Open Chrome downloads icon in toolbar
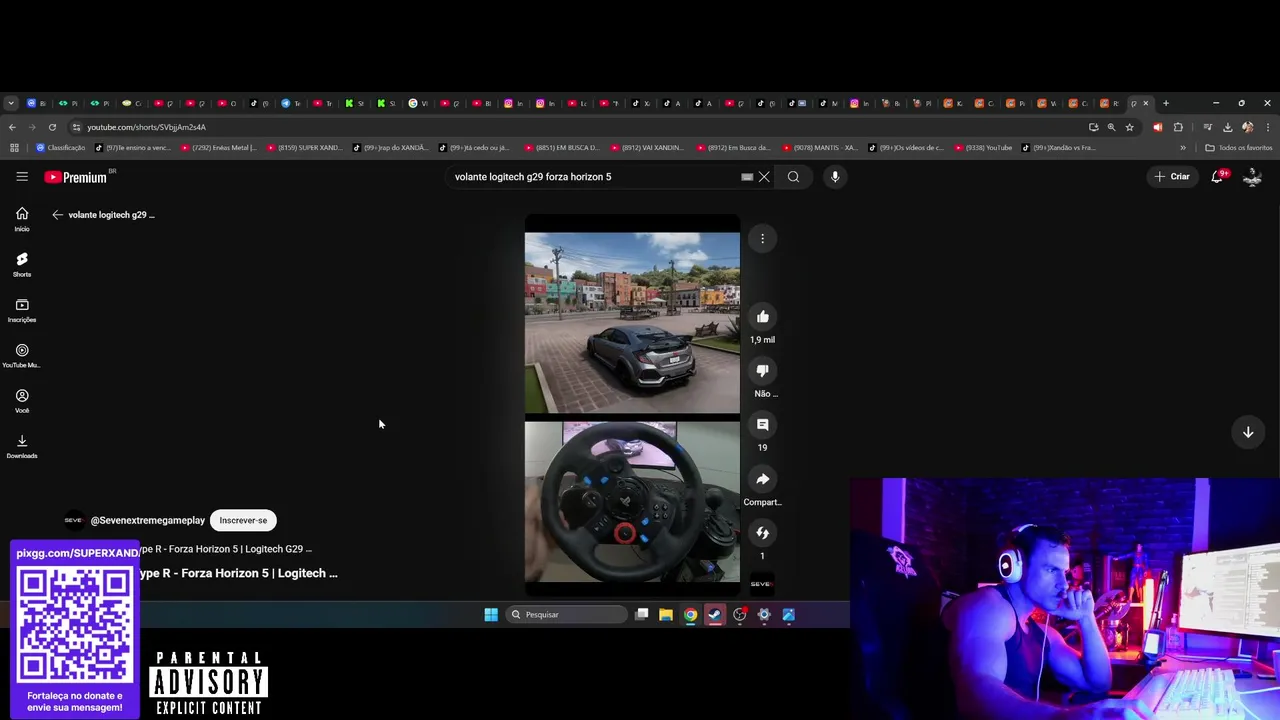 click(1227, 127)
